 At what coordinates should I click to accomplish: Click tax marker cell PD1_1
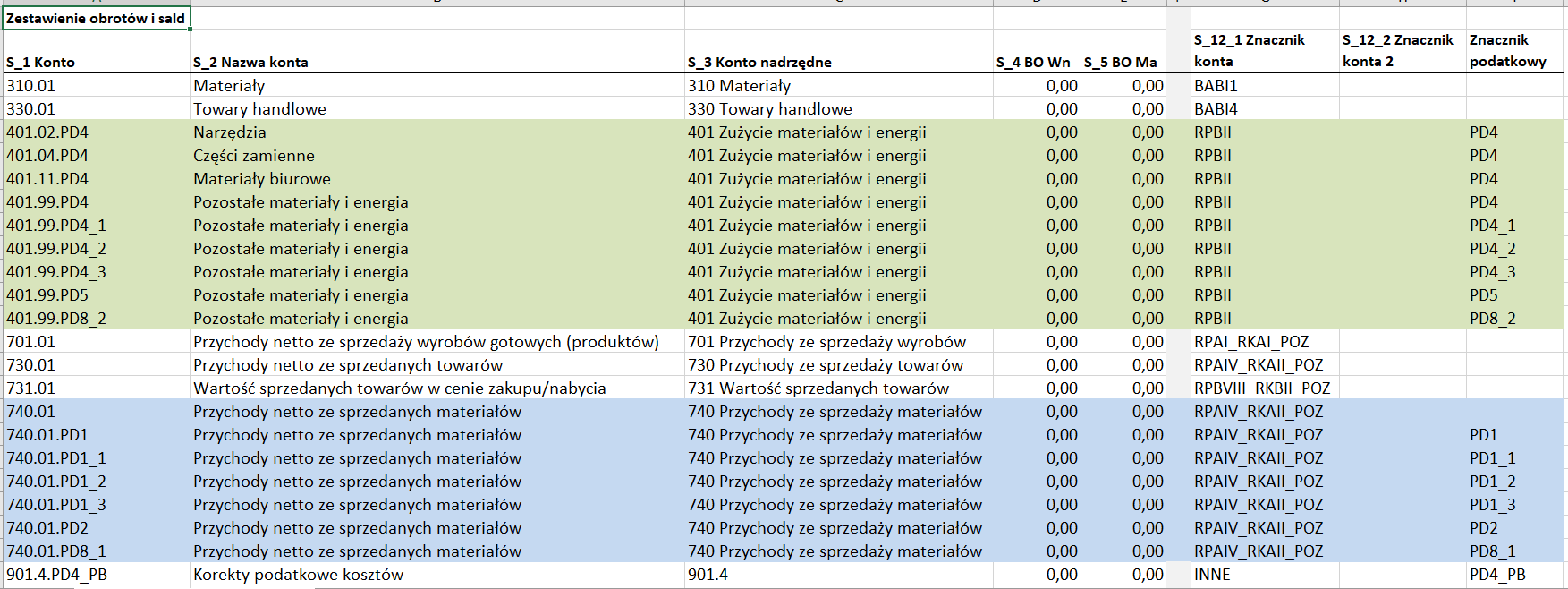point(1515,457)
